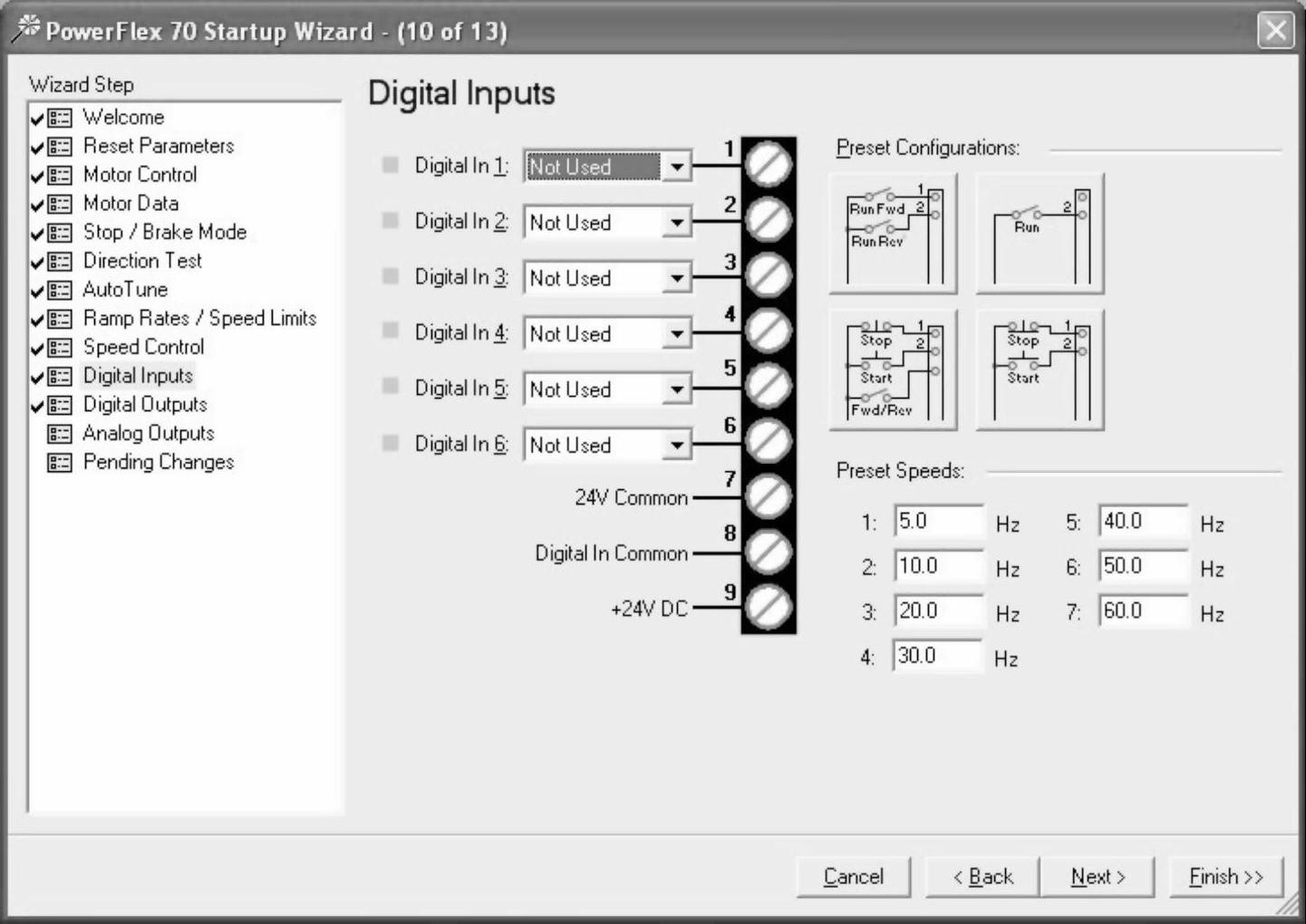This screenshot has height=924, width=1306.
Task: Open the Reset Parameters step
Action: [159, 146]
